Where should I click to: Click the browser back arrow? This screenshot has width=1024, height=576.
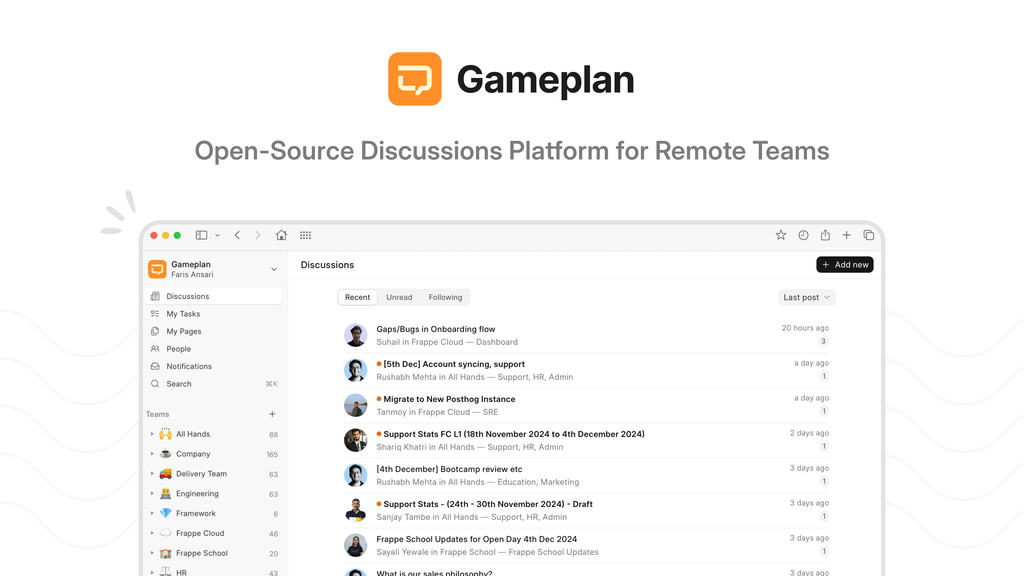(x=237, y=235)
